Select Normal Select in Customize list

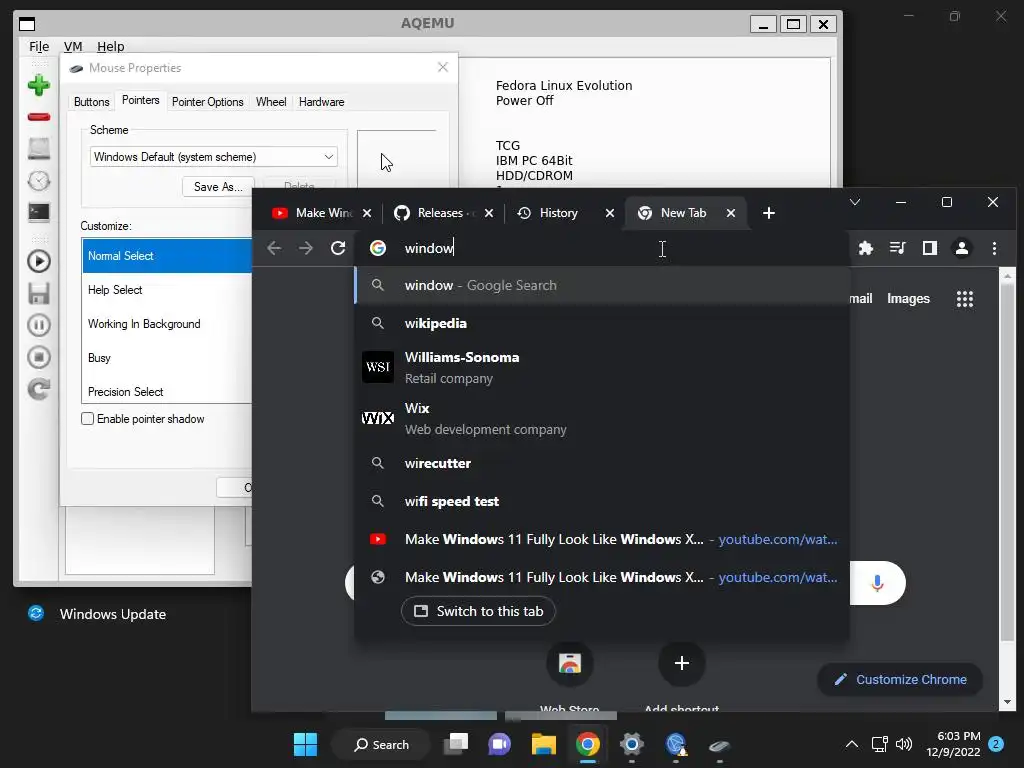click(x=167, y=256)
